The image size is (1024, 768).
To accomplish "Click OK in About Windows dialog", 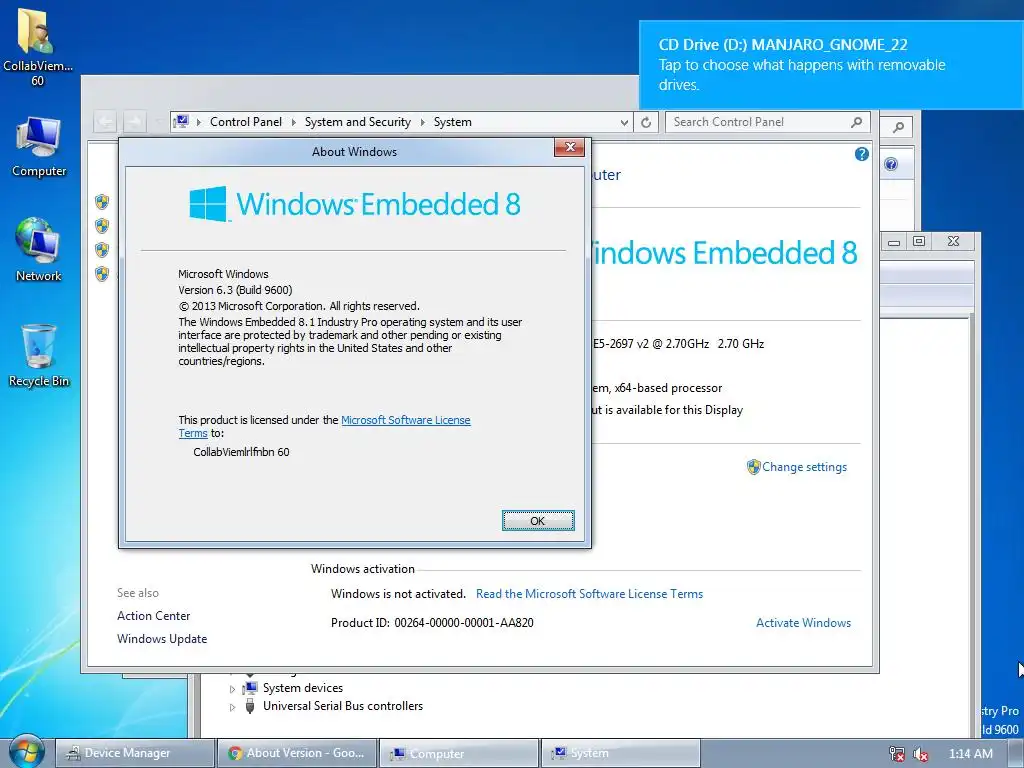I will 538,520.
